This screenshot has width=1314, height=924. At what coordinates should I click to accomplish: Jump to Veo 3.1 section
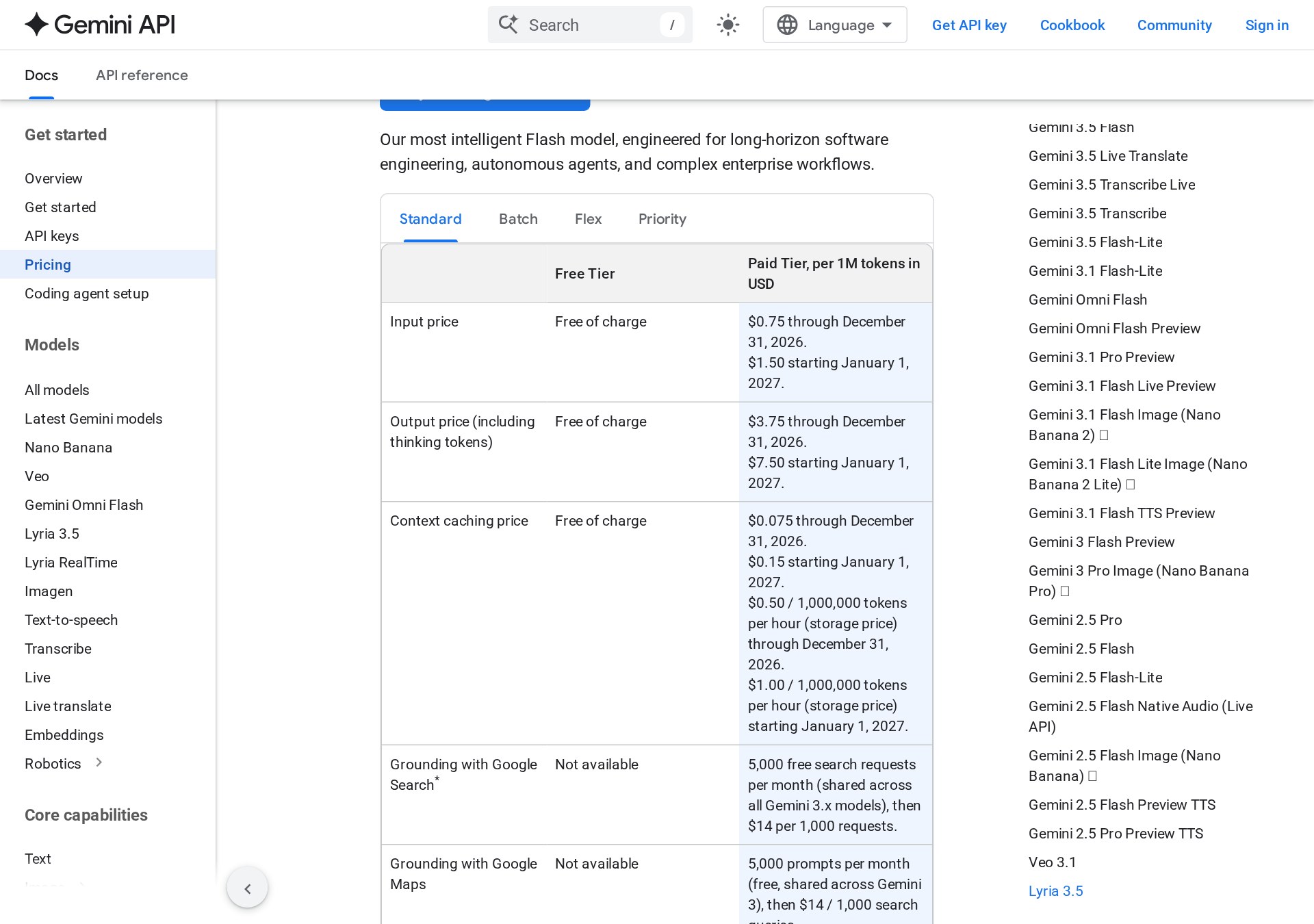1053,862
